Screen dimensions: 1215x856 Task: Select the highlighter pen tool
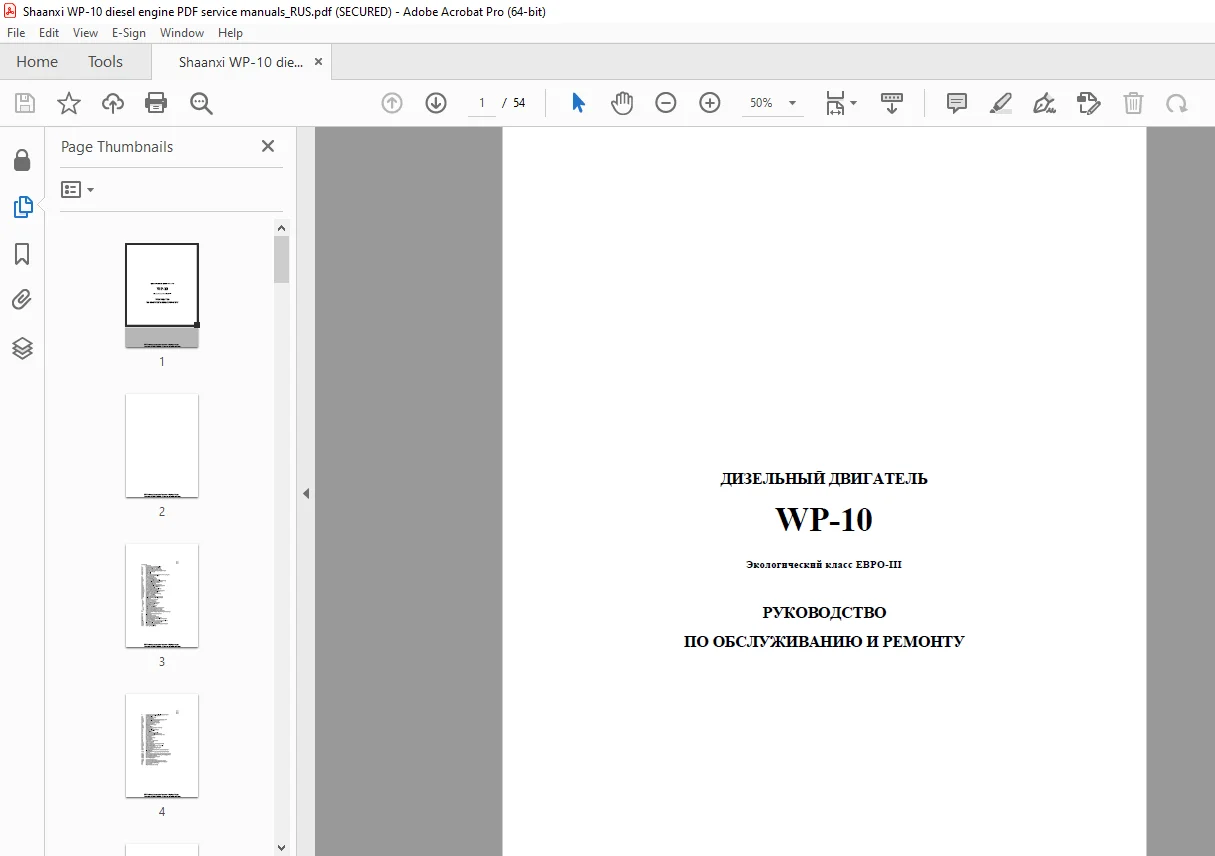coord(1001,103)
